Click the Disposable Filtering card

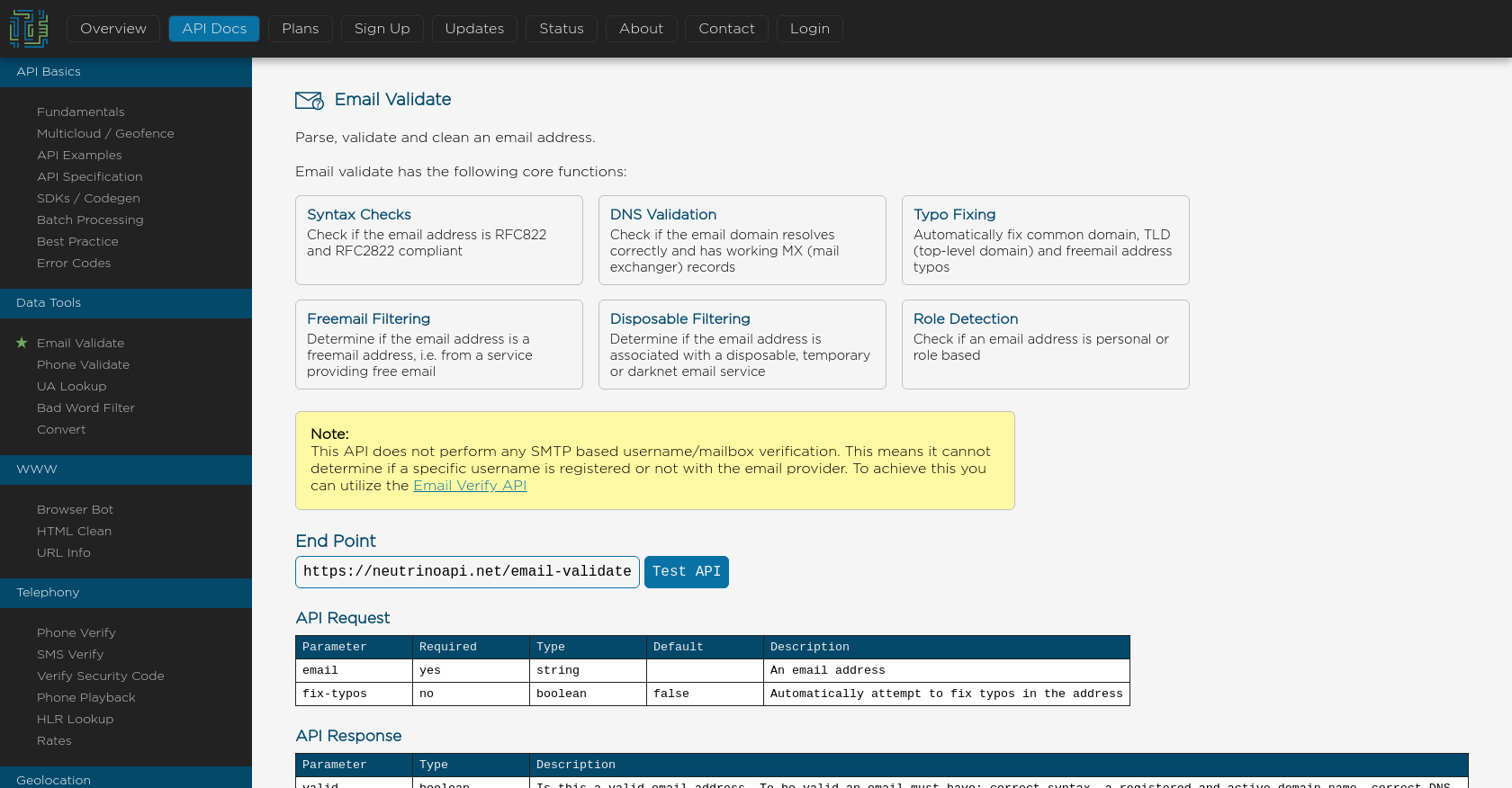[x=742, y=345]
